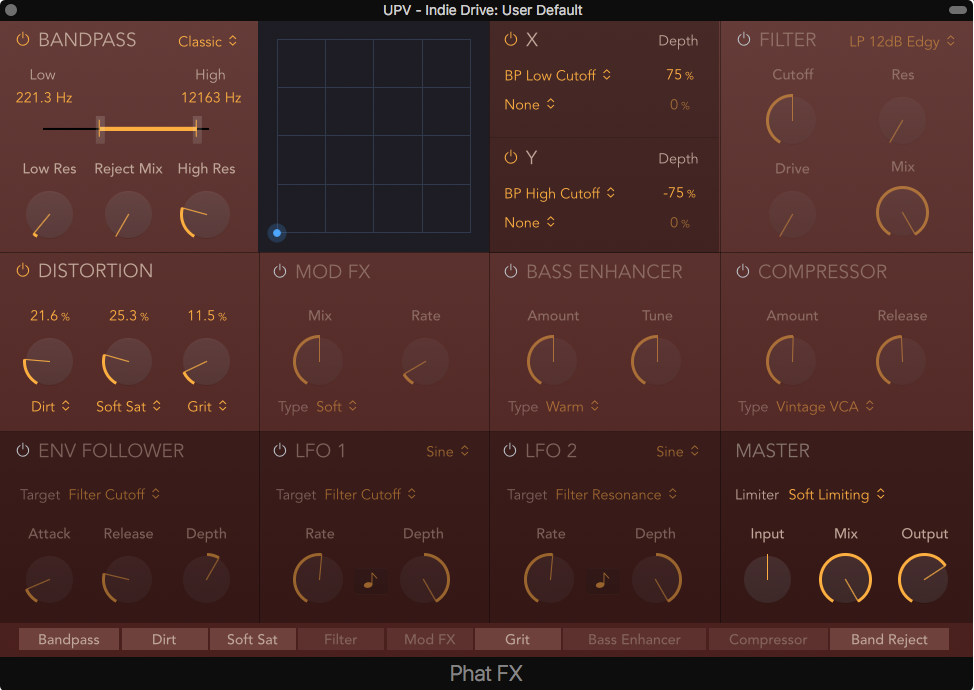The width and height of the screenshot is (974, 690).
Task: Turn on LFO 1 power button
Action: pos(280,450)
